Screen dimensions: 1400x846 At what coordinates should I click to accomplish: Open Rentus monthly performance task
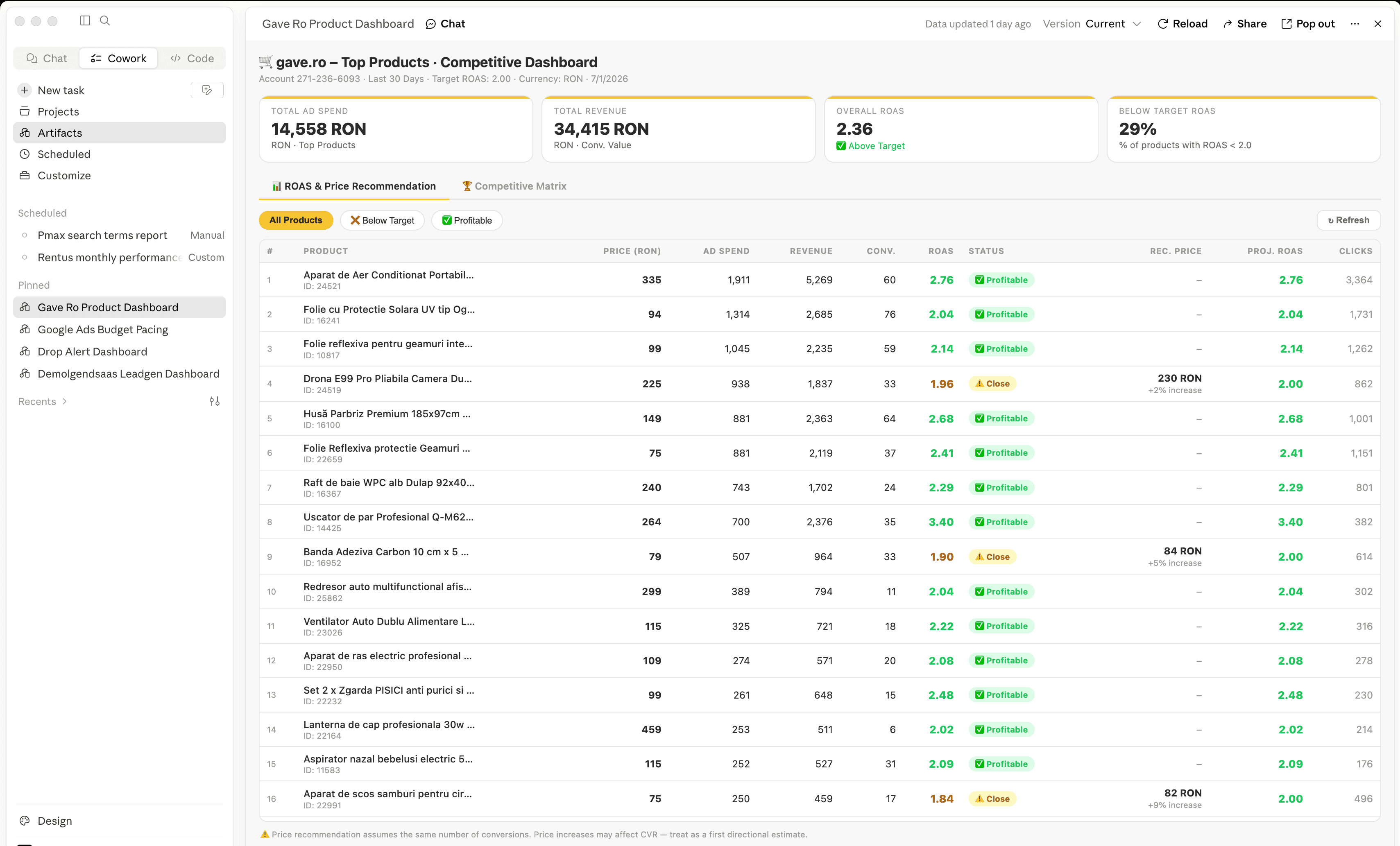(119, 258)
